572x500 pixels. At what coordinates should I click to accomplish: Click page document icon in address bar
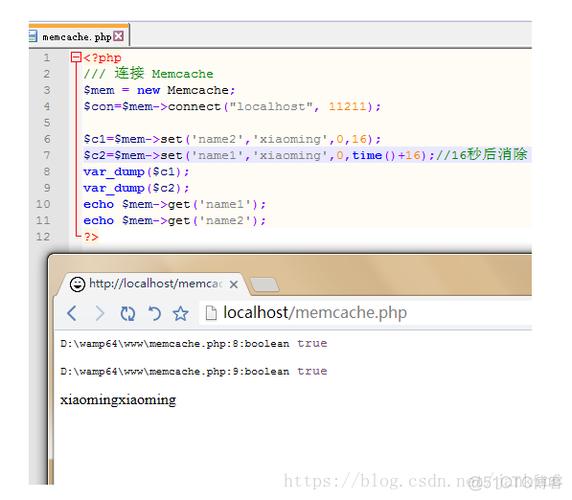pos(211,313)
